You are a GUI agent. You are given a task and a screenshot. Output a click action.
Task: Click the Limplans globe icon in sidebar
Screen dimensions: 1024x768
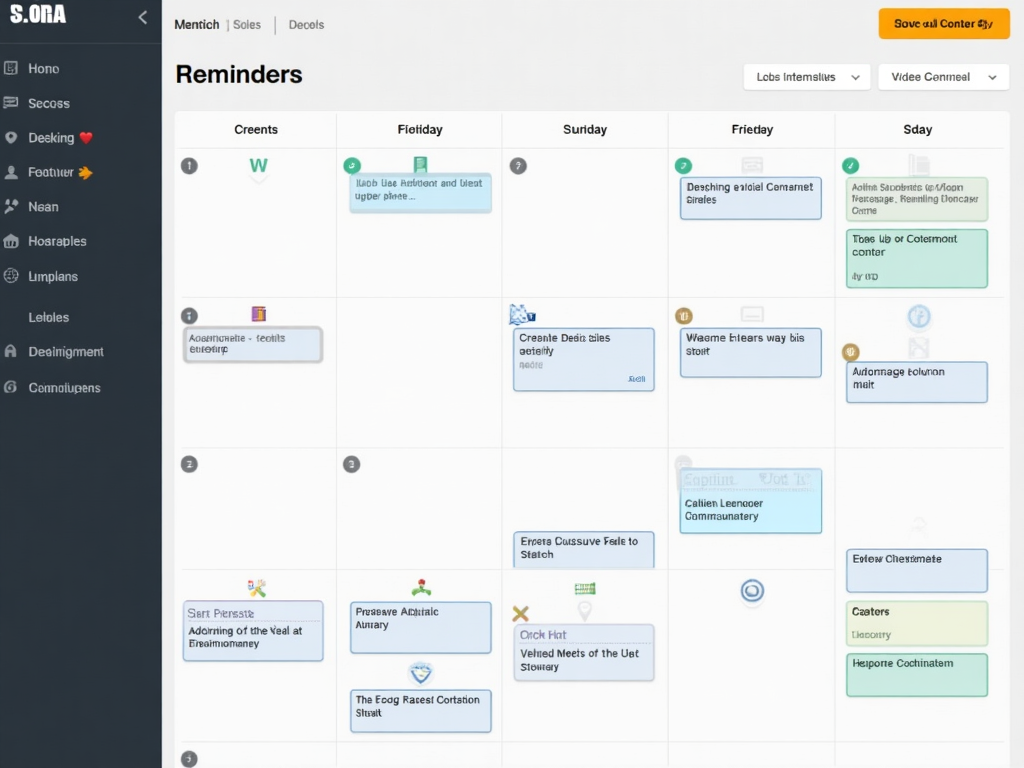[11, 276]
